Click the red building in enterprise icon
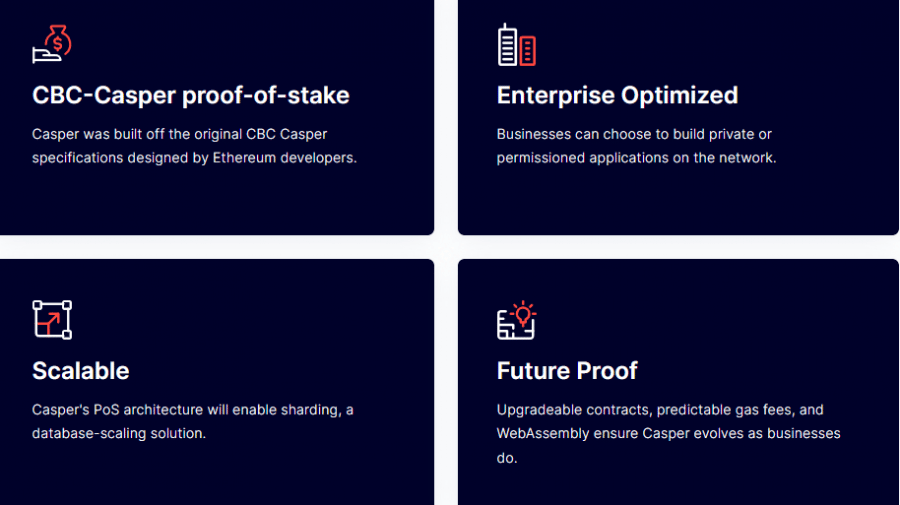This screenshot has height=505, width=900. click(x=528, y=50)
